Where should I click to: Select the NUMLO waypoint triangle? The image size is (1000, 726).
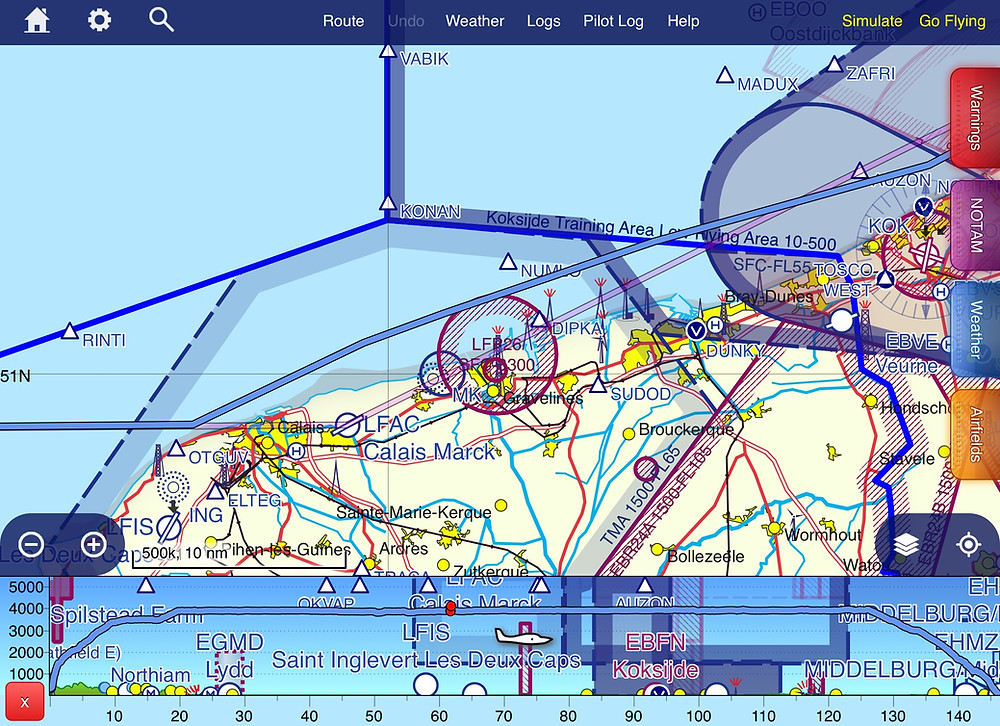[508, 262]
